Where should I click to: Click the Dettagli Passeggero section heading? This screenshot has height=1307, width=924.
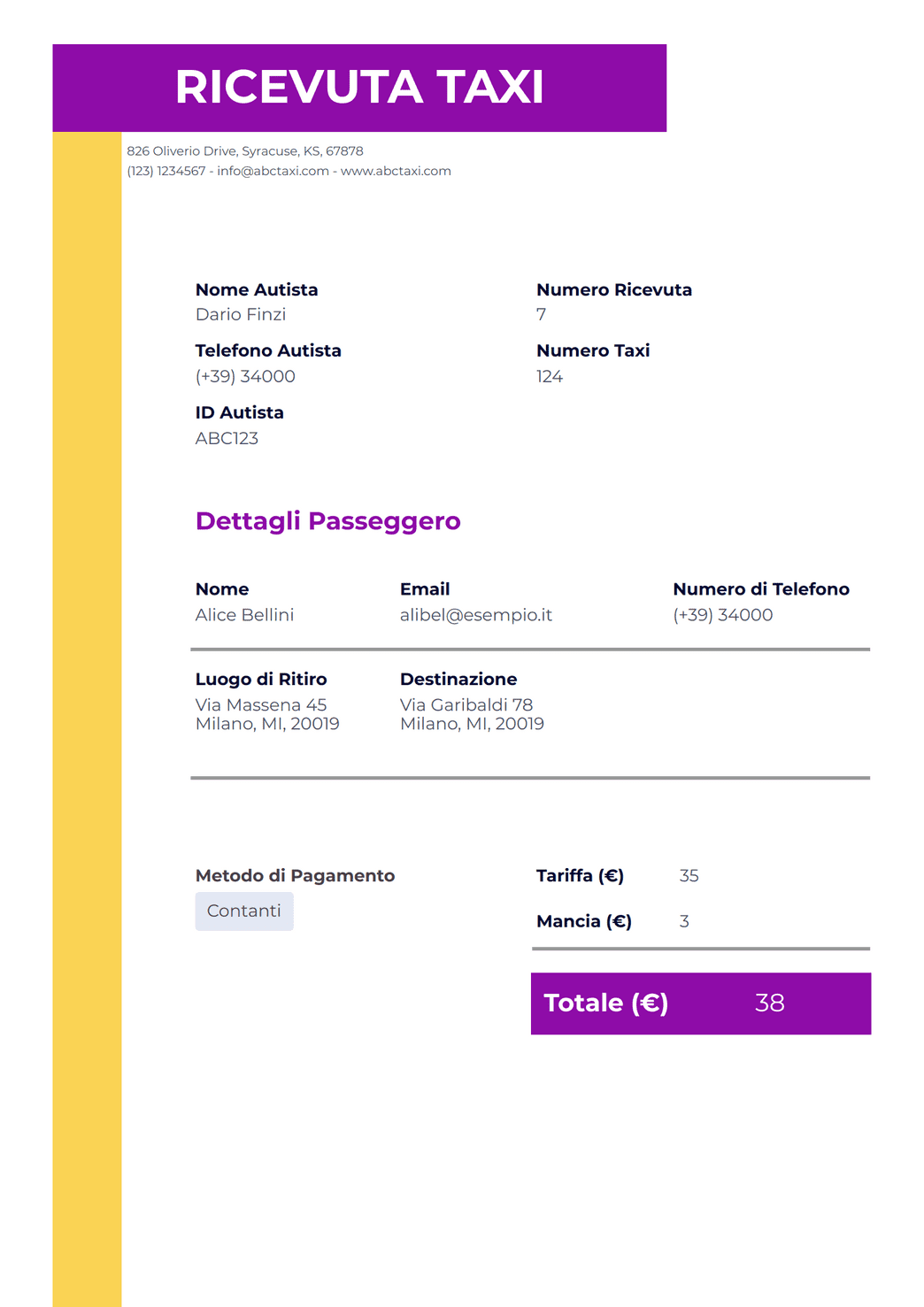[328, 521]
